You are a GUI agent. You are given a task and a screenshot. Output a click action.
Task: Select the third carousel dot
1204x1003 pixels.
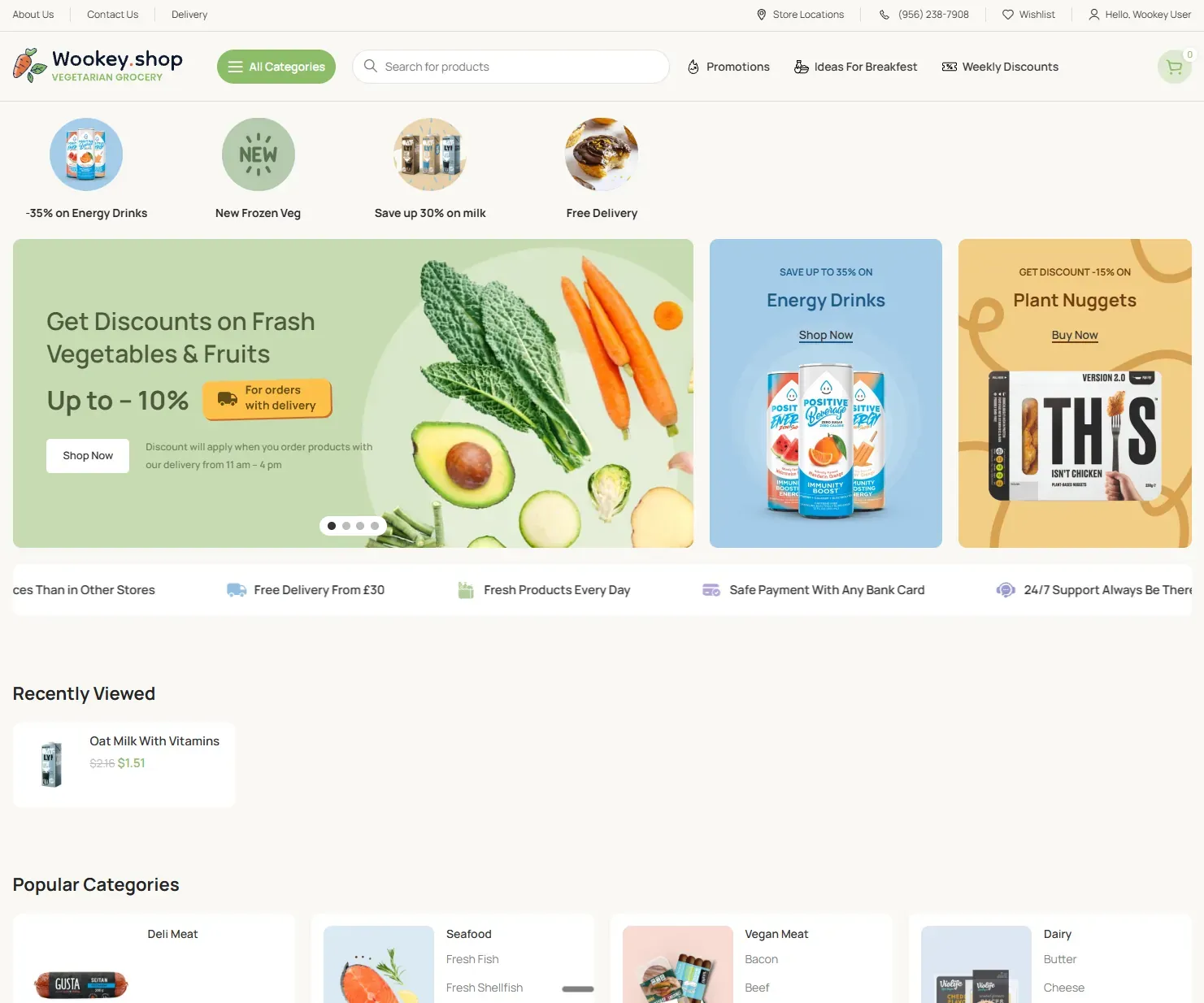(x=360, y=526)
